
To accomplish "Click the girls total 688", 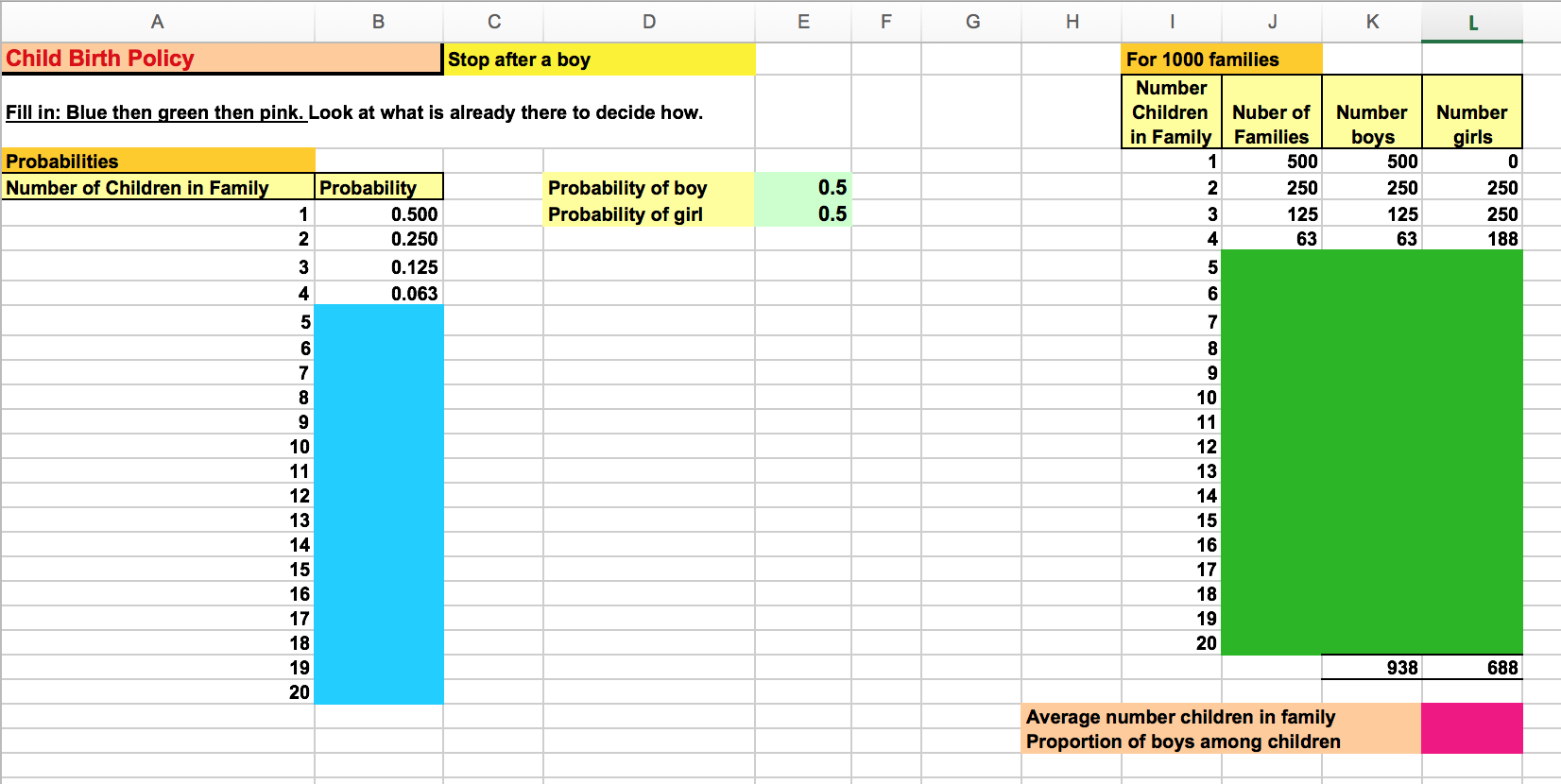I will [1472, 667].
